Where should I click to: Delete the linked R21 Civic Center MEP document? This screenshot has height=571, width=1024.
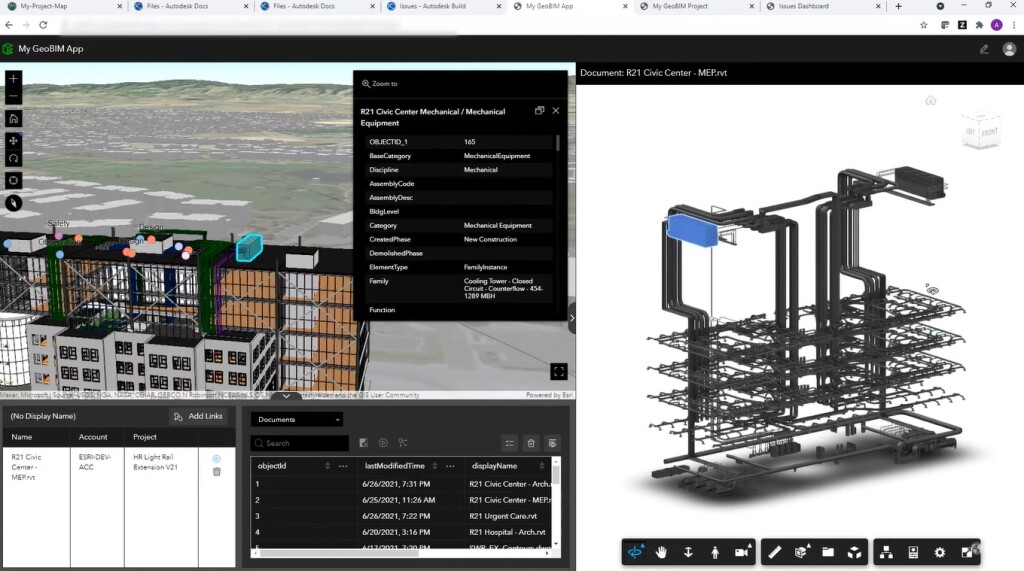point(217,472)
